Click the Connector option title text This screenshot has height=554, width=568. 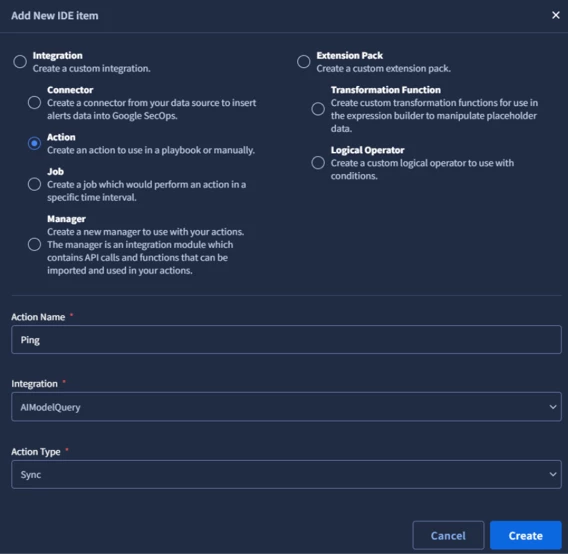click(70, 90)
